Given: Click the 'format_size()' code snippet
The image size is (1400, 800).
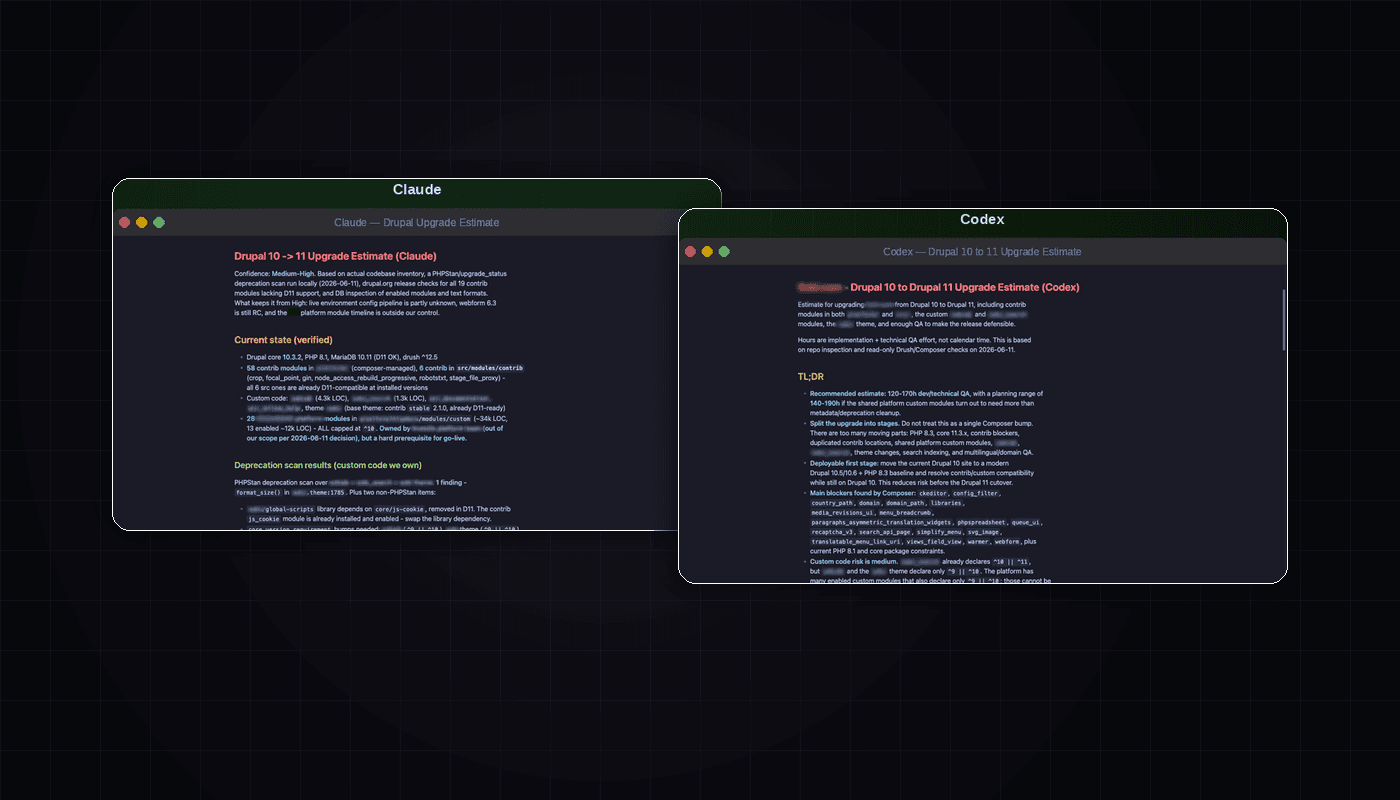Looking at the screenshot, I should [x=258, y=492].
